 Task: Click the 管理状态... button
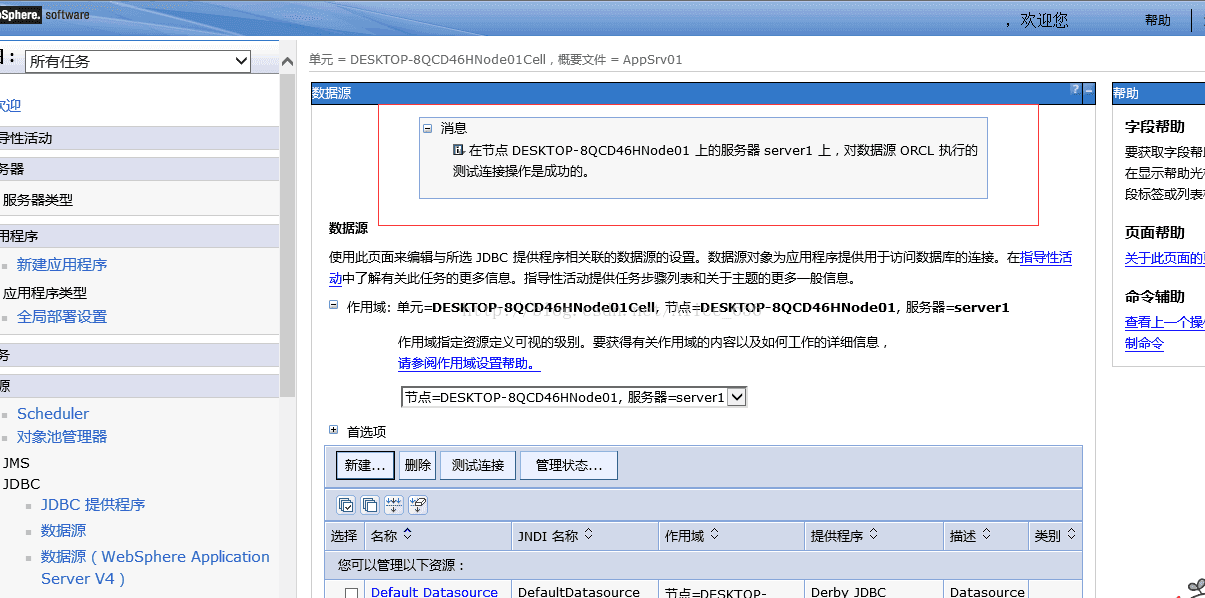point(569,465)
